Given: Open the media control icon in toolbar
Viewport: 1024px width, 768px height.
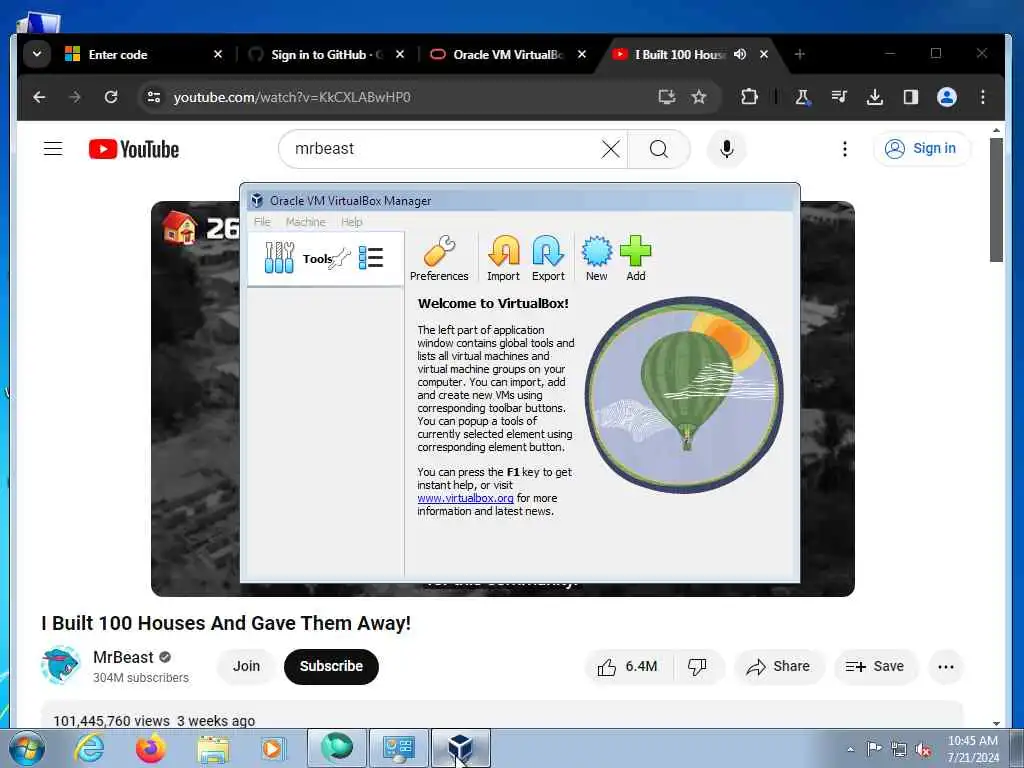Looking at the screenshot, I should click(839, 97).
